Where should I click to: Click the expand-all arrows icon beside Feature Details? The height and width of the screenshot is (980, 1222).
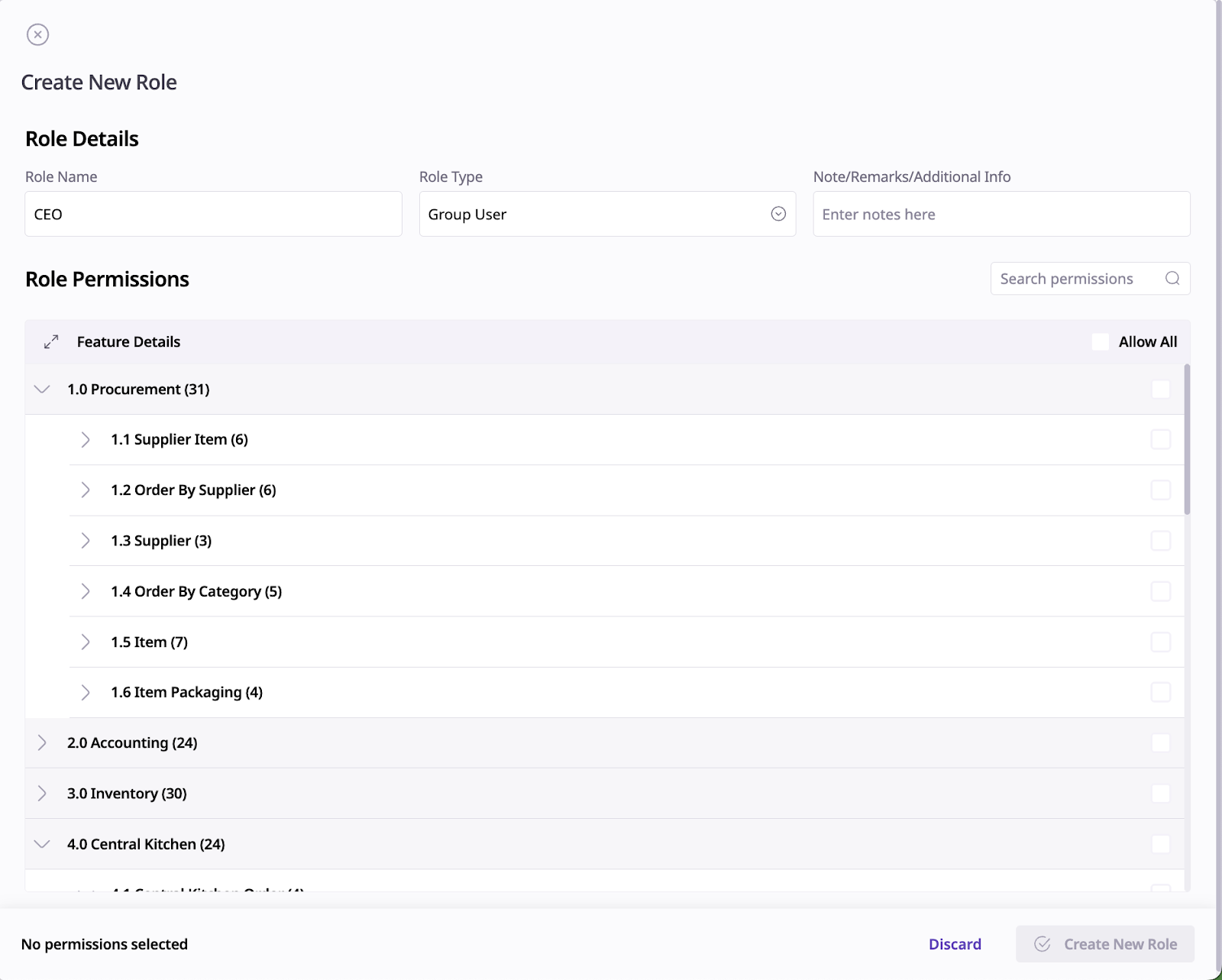click(51, 342)
